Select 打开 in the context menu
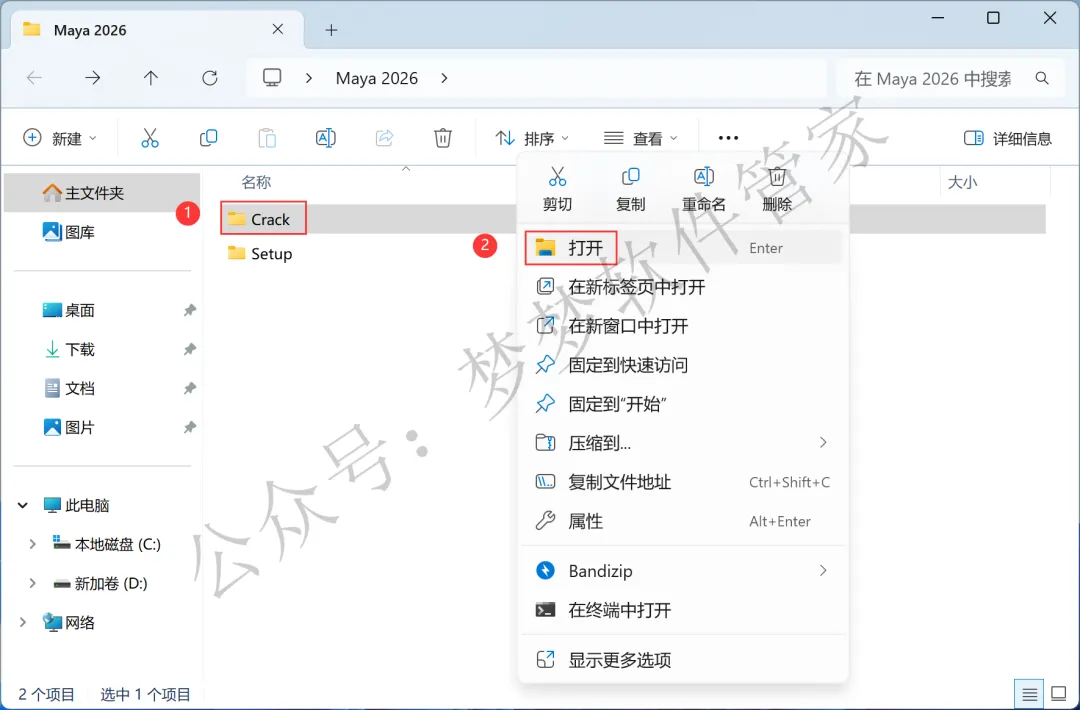This screenshot has height=710, width=1080. pyautogui.click(x=682, y=248)
